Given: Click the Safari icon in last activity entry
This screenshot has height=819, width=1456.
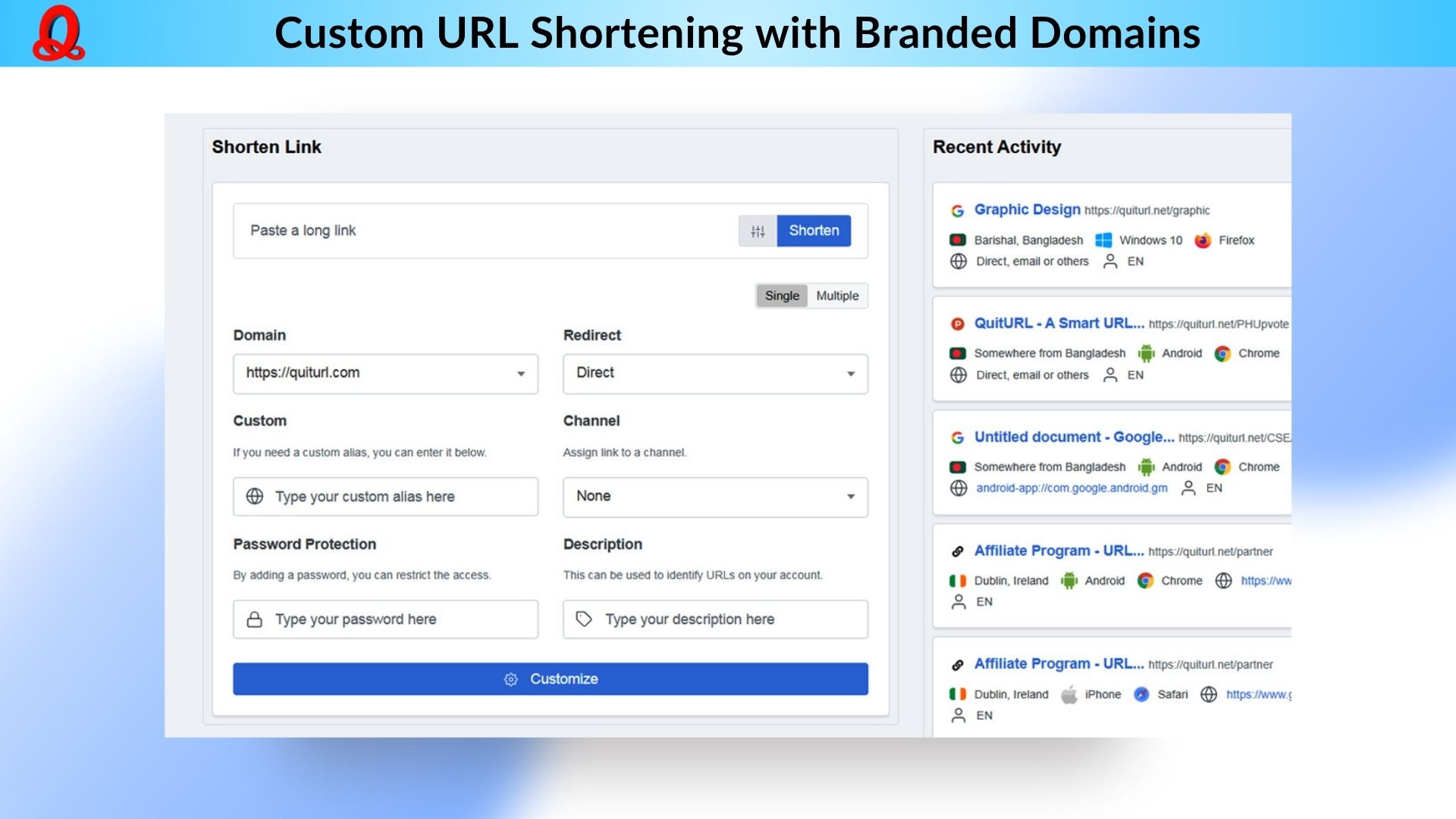Looking at the screenshot, I should (1141, 695).
